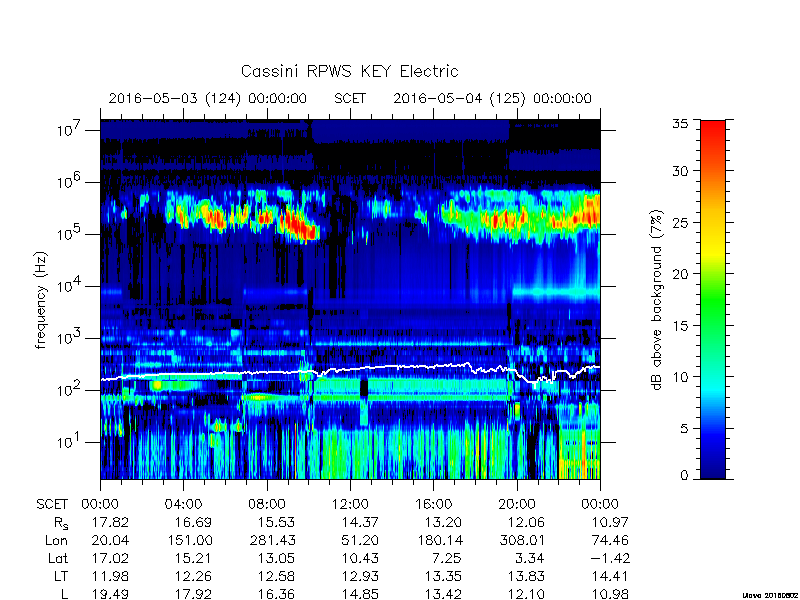Click the 'frequency (Hz)' axis label
The width and height of the screenshot is (800, 600).
[41, 300]
